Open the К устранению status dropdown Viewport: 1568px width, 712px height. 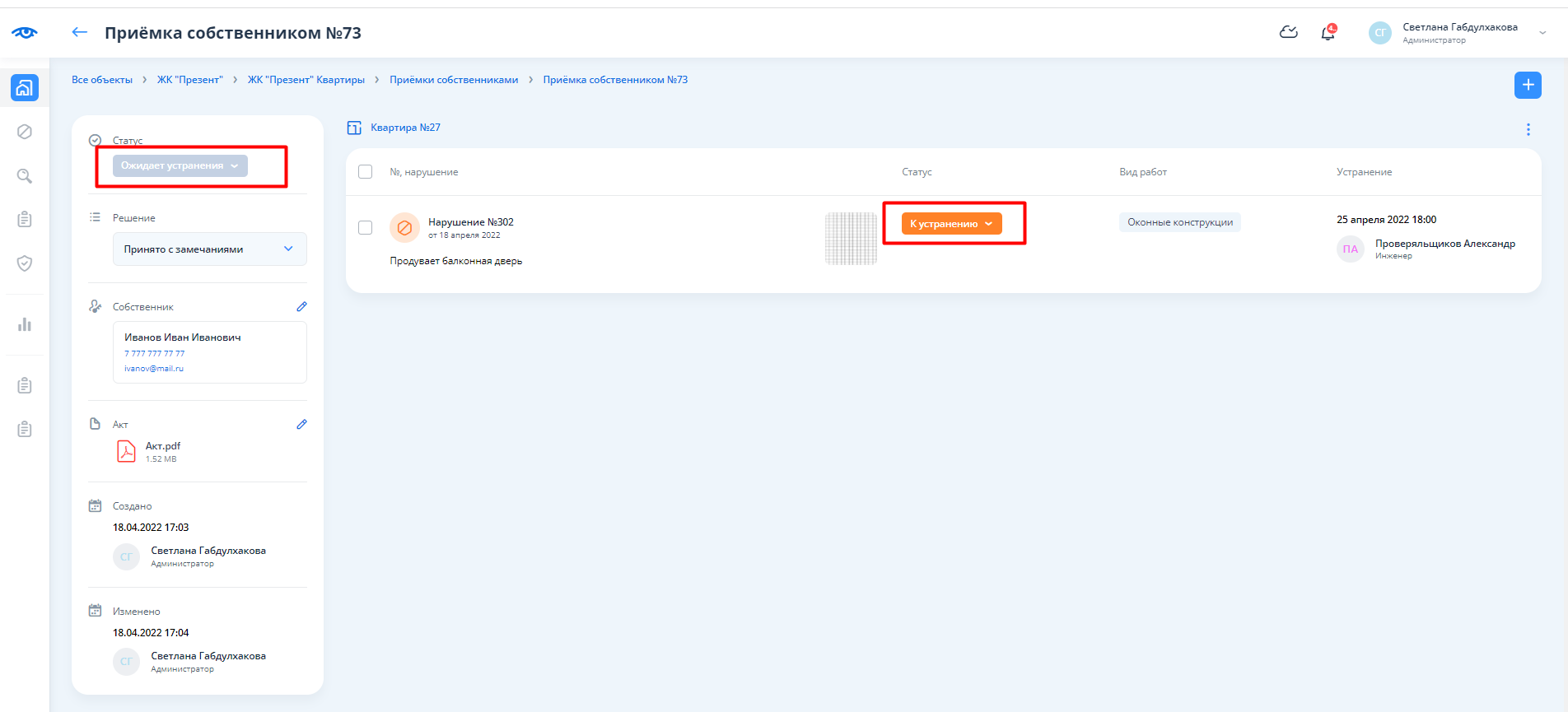(x=951, y=224)
